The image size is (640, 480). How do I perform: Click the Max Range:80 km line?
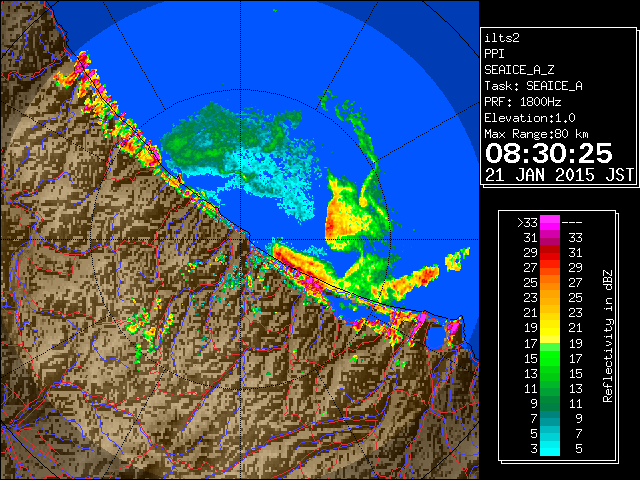click(536, 134)
